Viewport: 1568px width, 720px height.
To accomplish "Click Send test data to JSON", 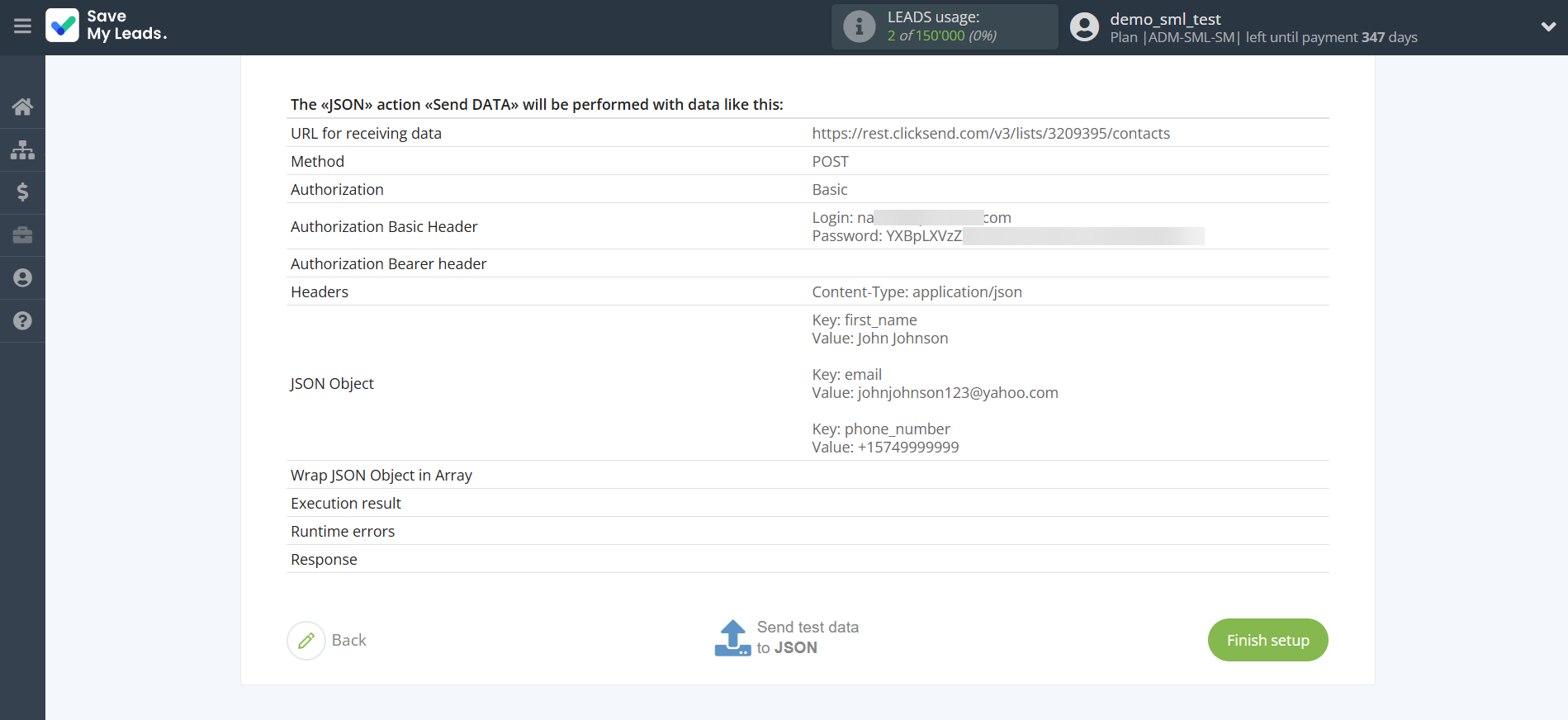I will 807,637.
